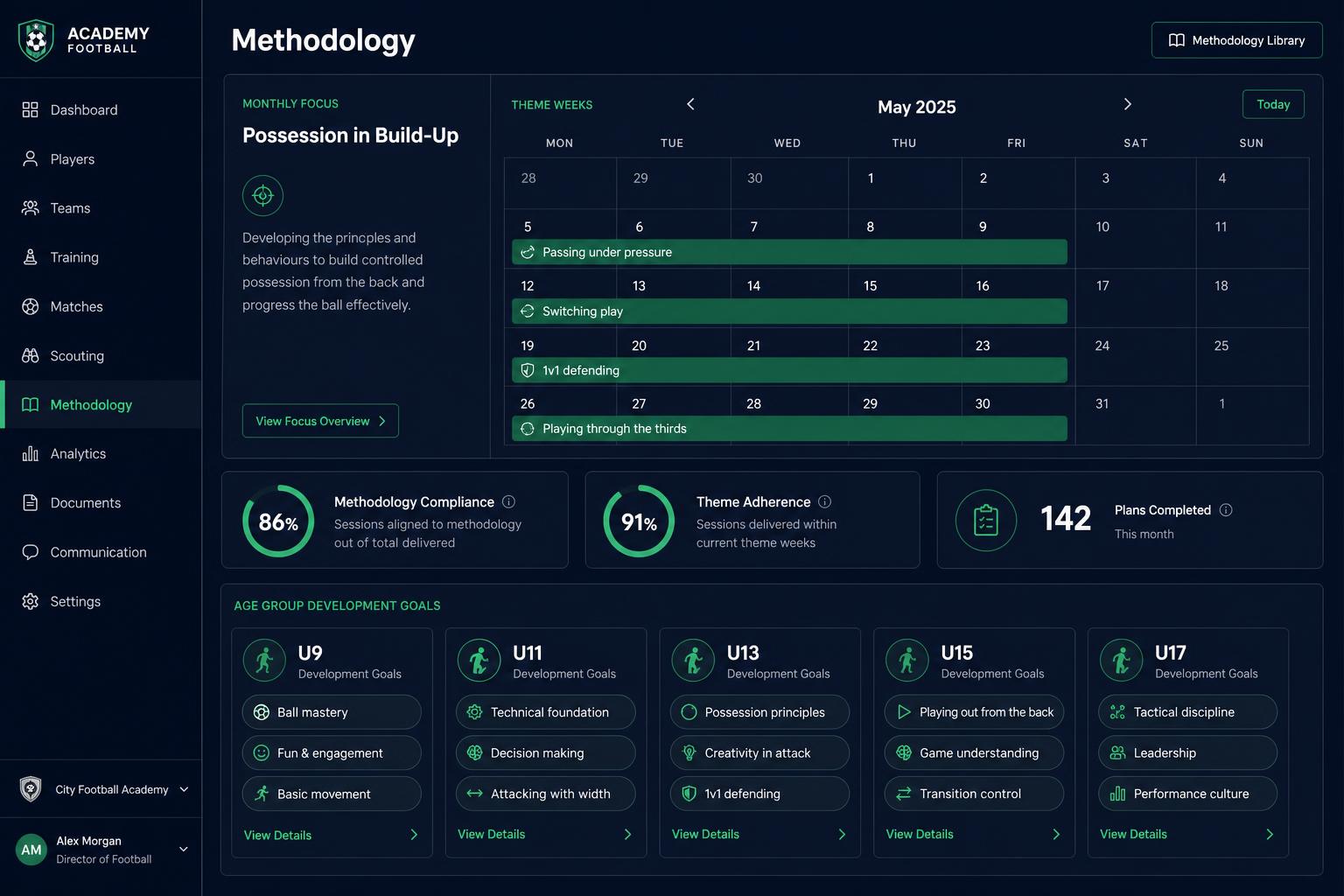Open the Alex Morgan account menu chevron

click(x=184, y=849)
